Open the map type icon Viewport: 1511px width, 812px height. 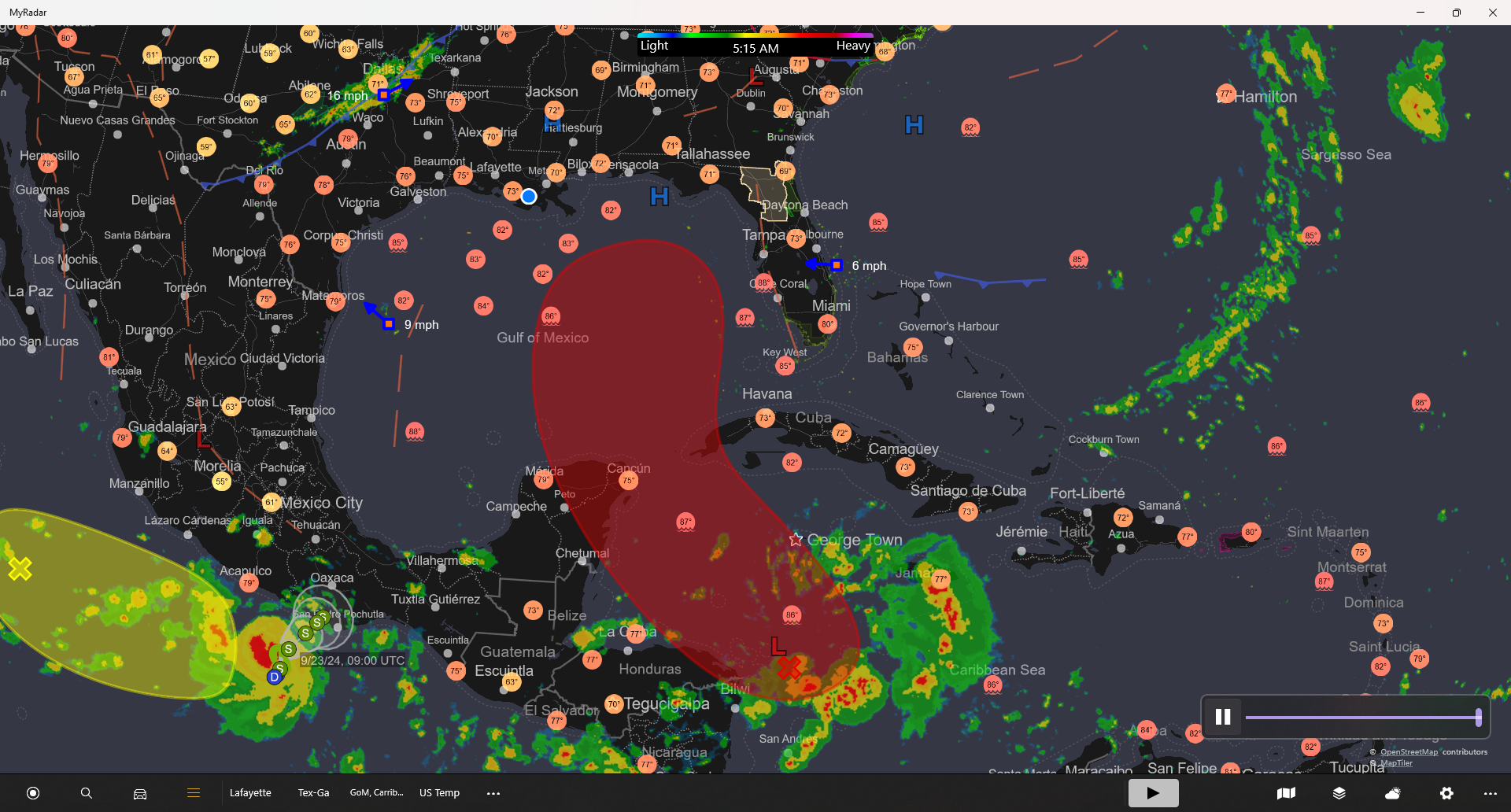pos(1286,793)
